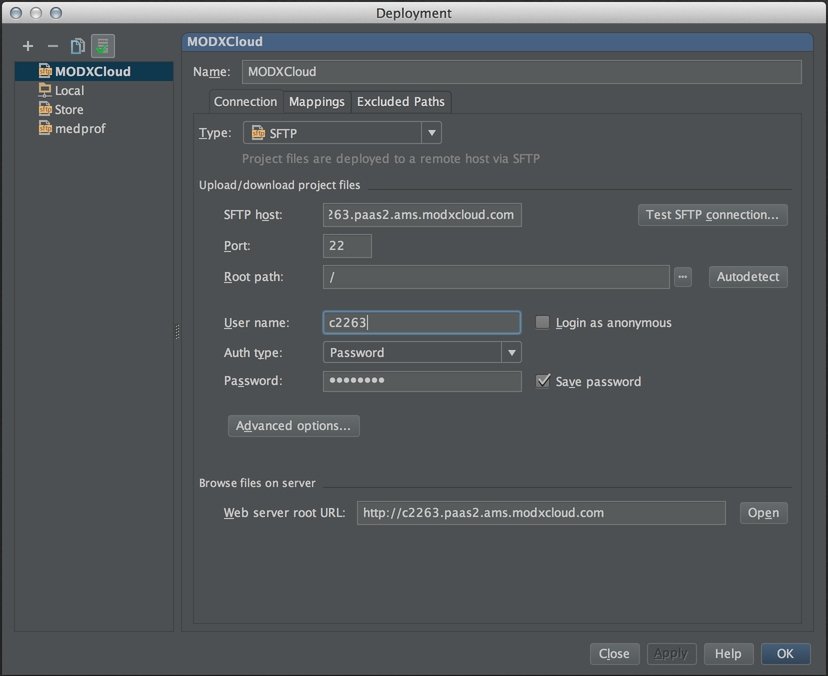
Task: Click Test SFTP connection button
Action: [712, 215]
